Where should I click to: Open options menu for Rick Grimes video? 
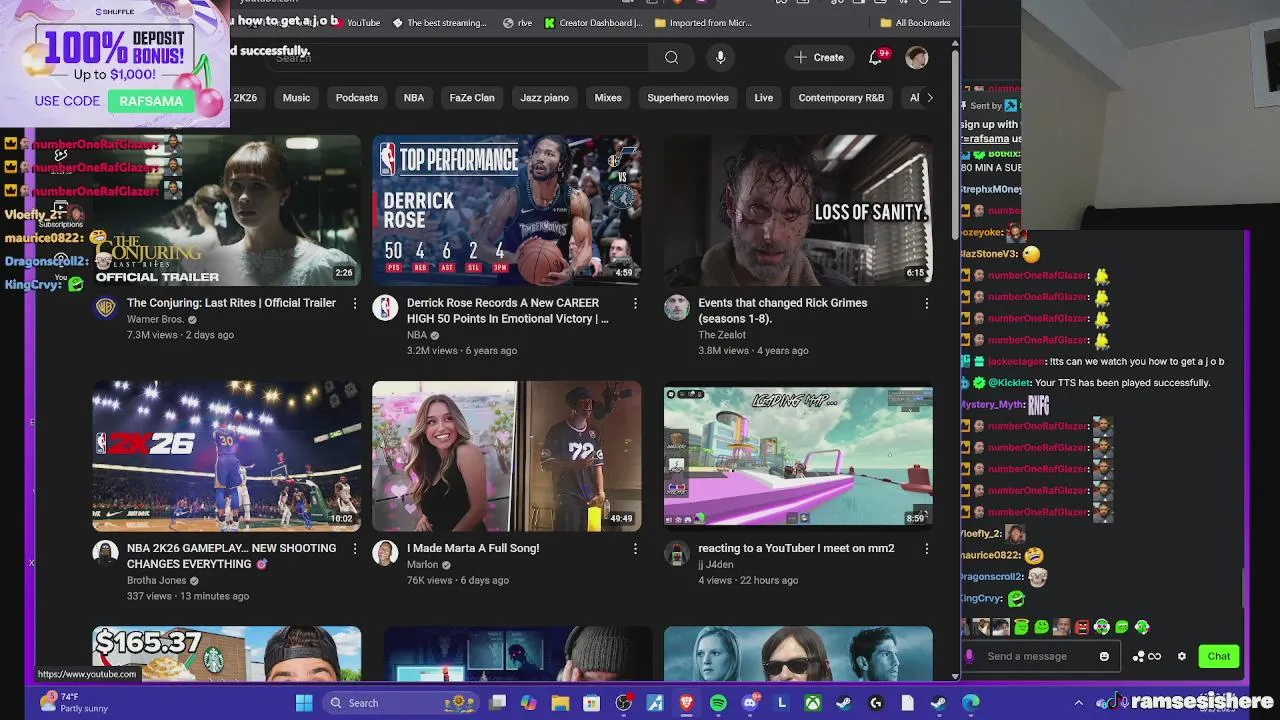(x=926, y=303)
